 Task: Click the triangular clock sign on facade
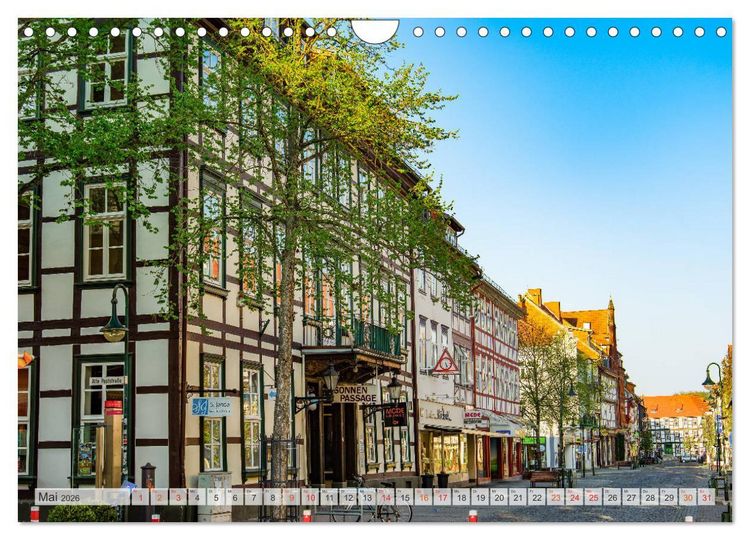[x=445, y=362]
